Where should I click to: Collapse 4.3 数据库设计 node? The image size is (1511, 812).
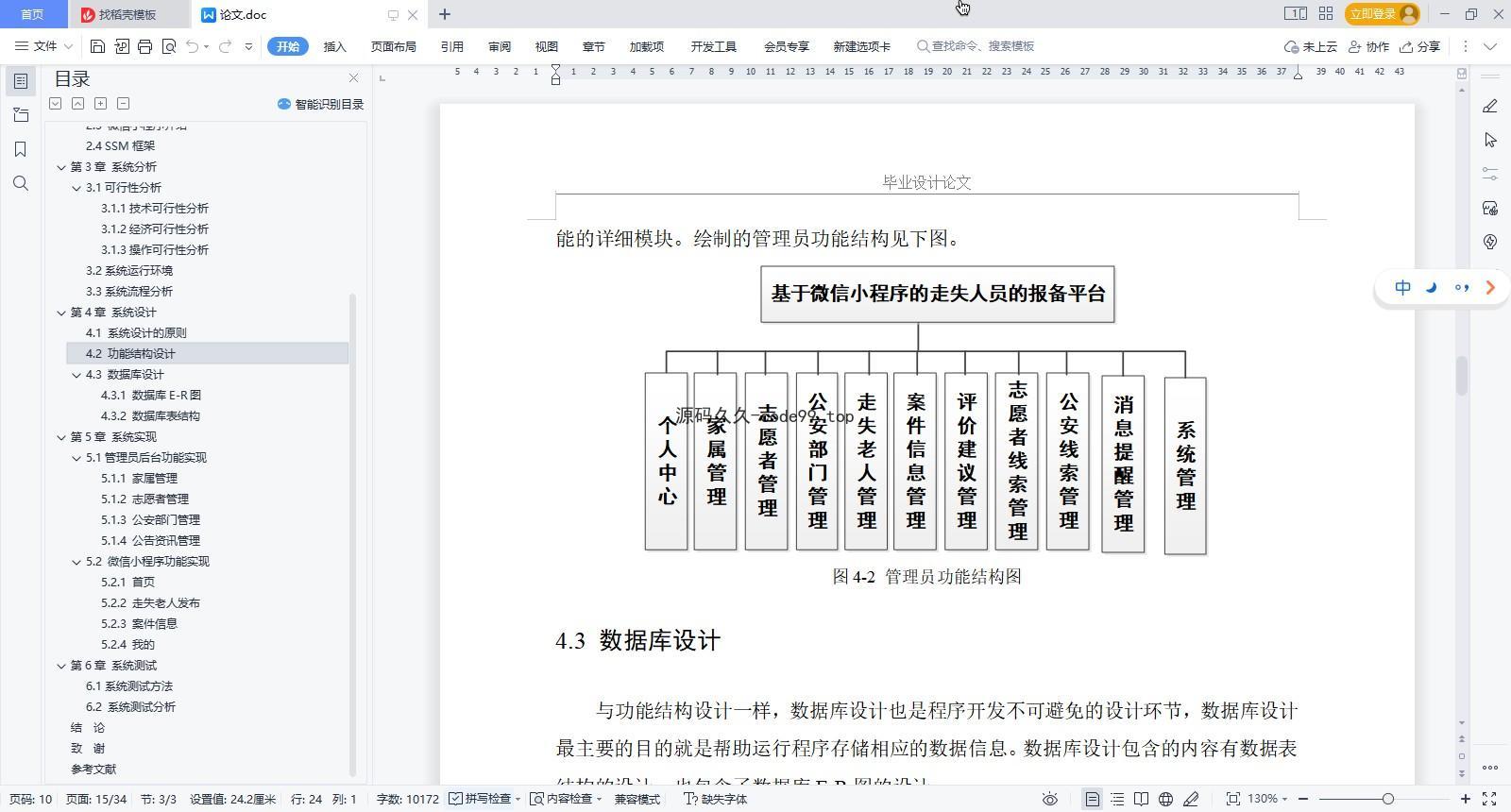[x=76, y=375]
